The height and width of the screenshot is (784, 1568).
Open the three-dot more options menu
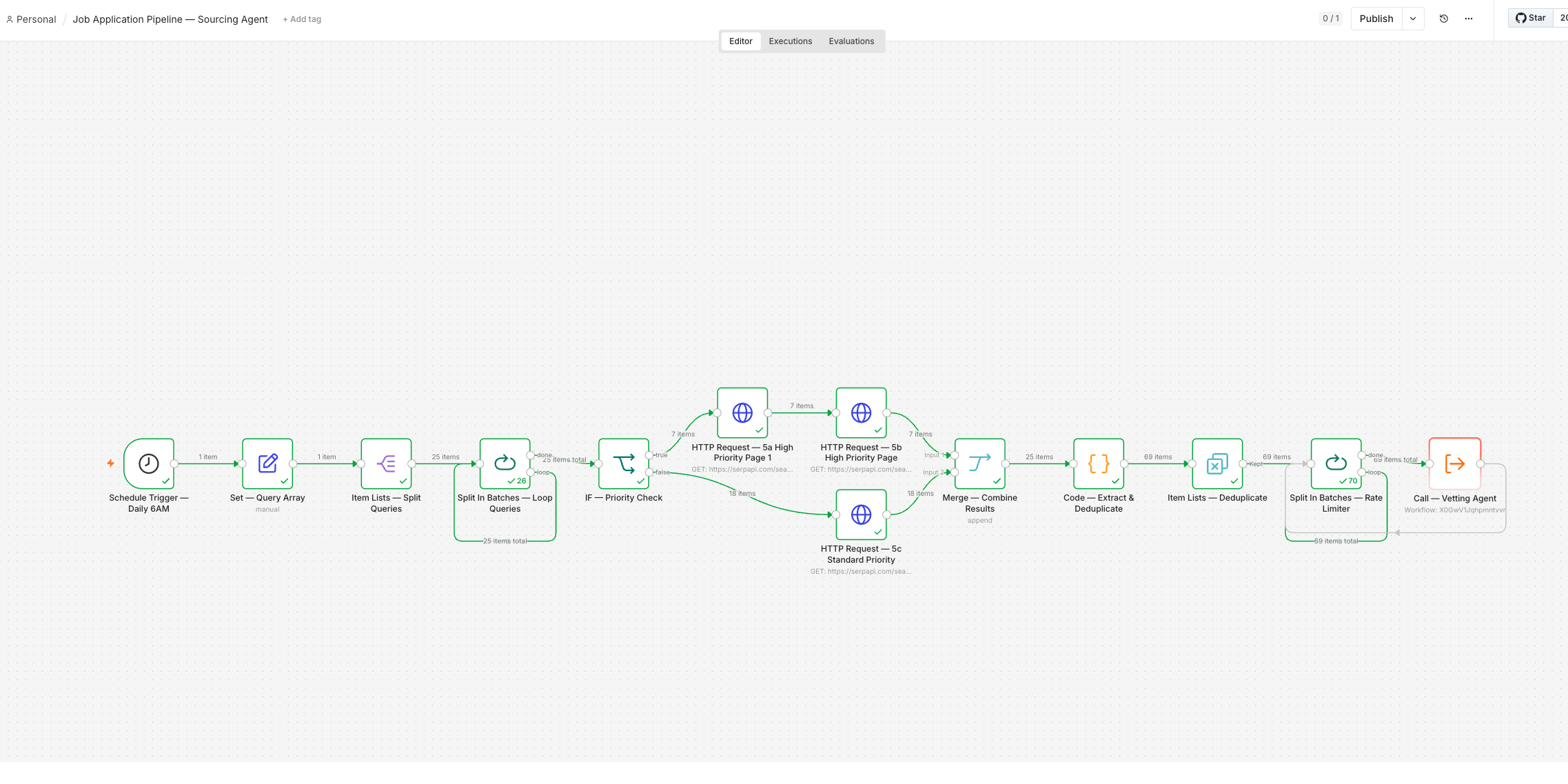1468,19
